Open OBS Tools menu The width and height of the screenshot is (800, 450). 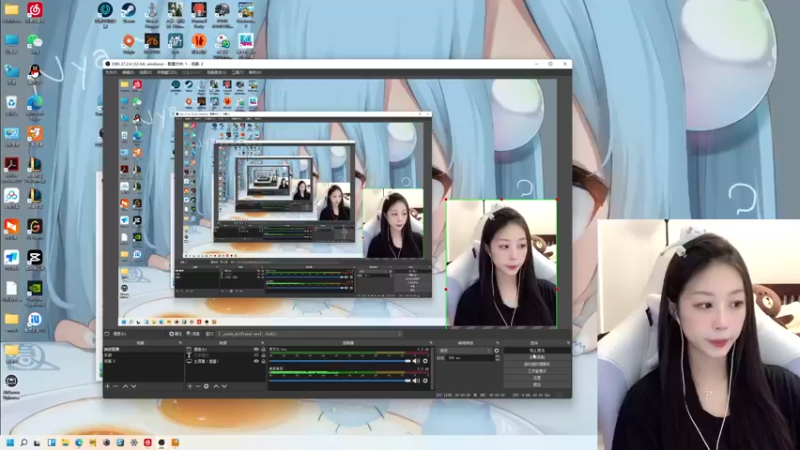(237, 72)
